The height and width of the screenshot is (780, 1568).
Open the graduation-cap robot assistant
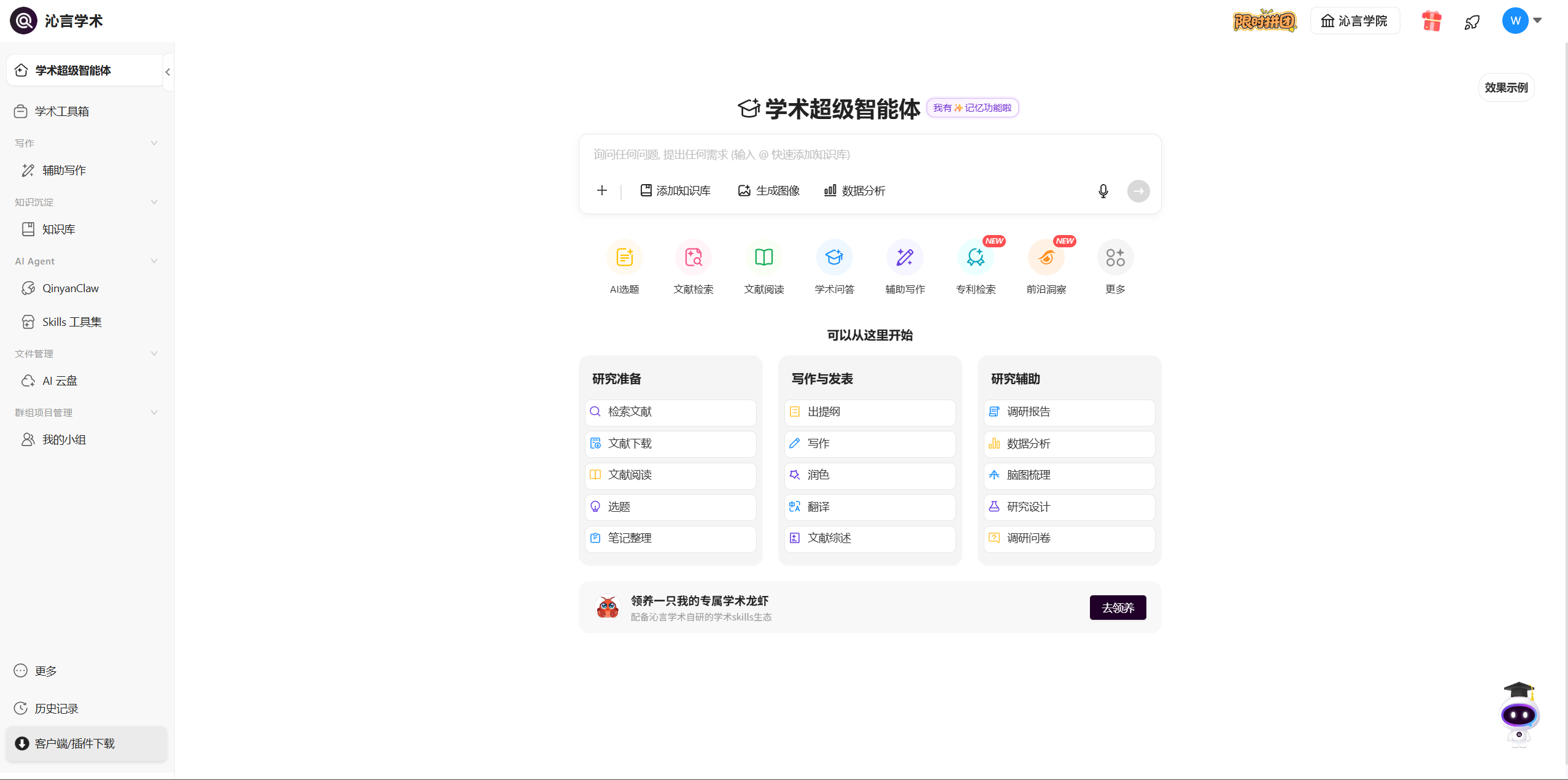click(x=1519, y=713)
